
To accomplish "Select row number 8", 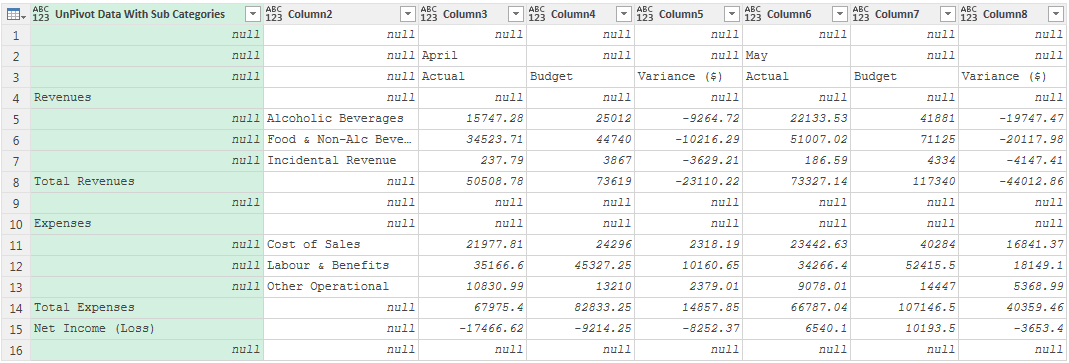I will pos(15,182).
